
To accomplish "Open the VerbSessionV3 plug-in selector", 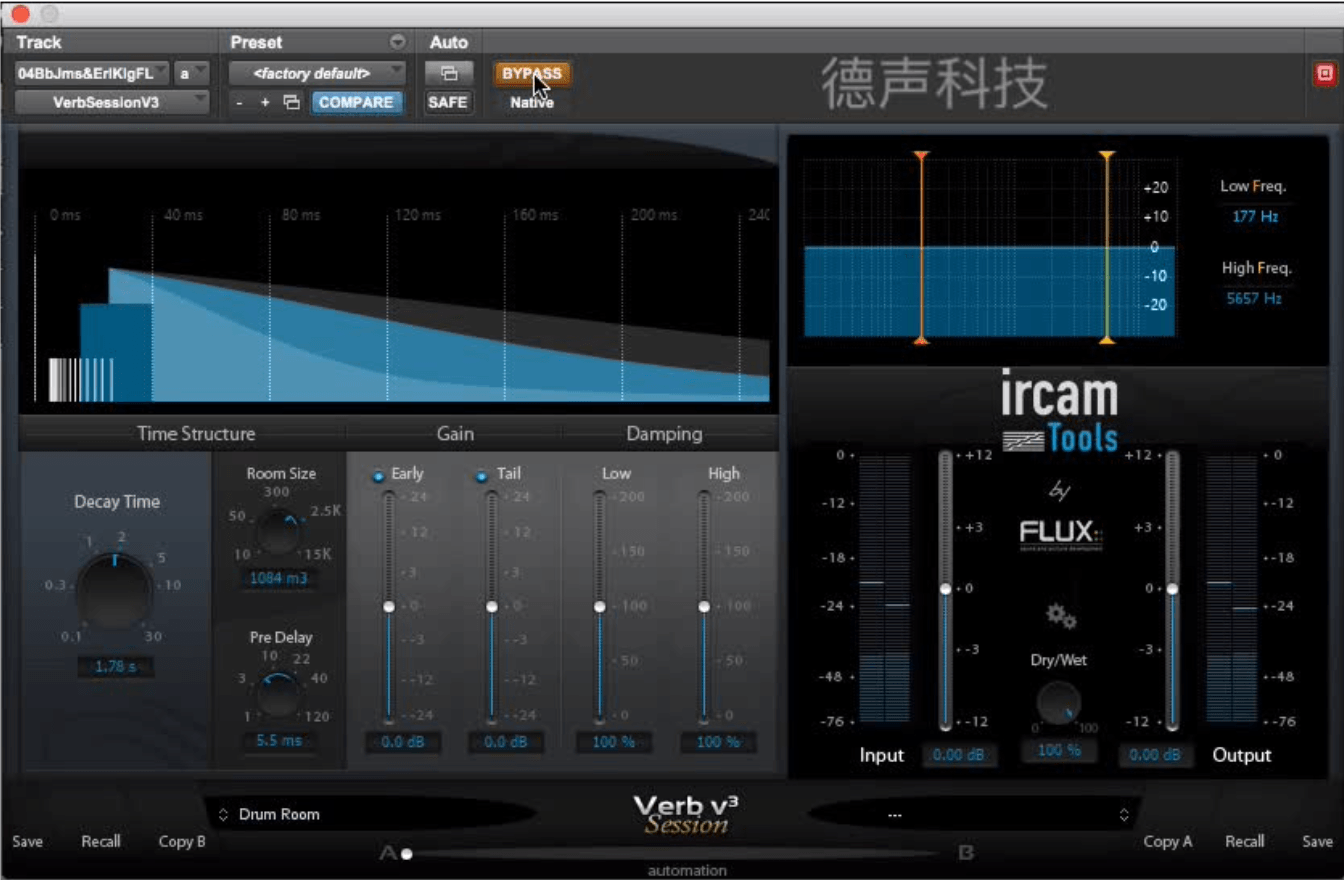I will click(112, 102).
